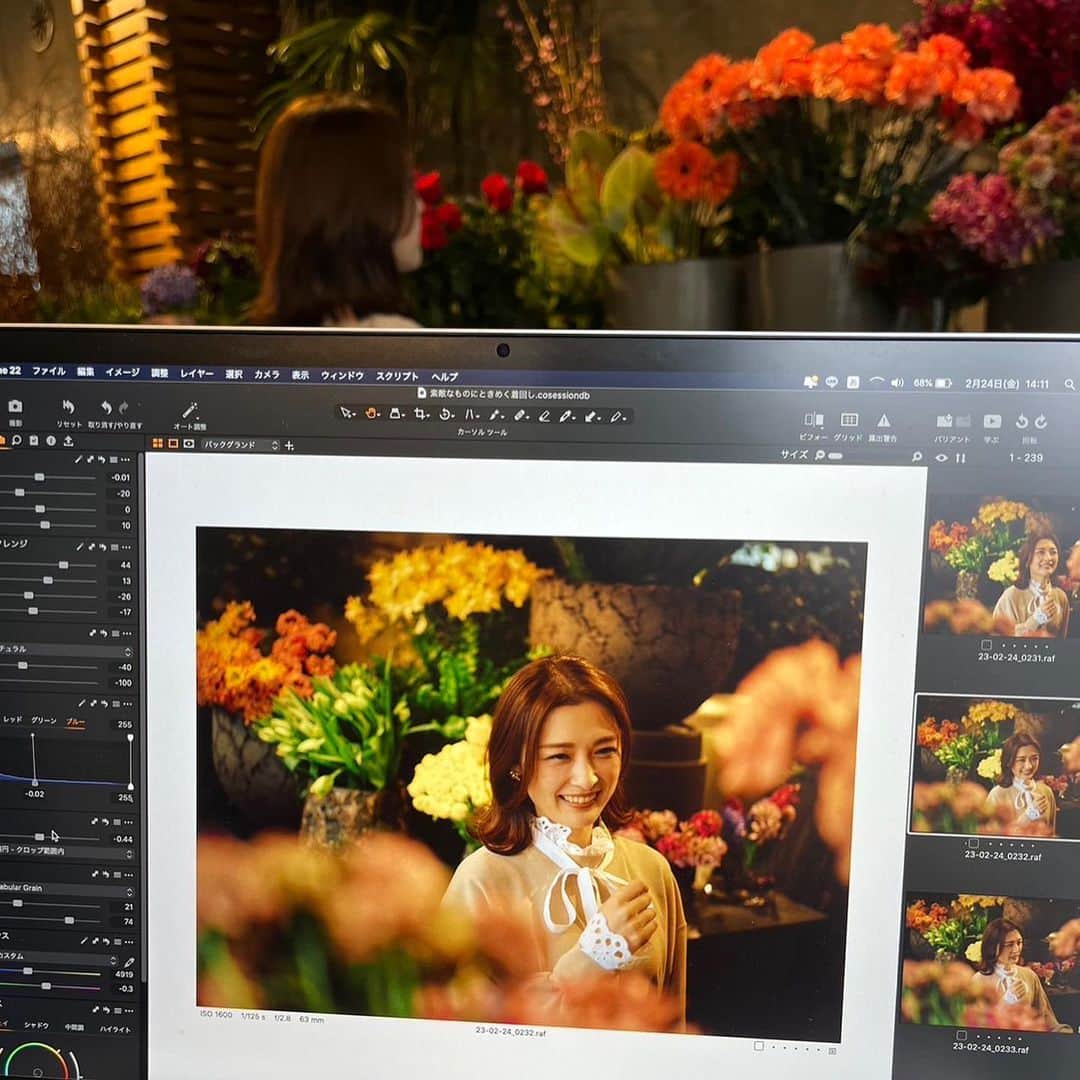
Task: Open the search magnifier tool tab
Action: [17, 440]
